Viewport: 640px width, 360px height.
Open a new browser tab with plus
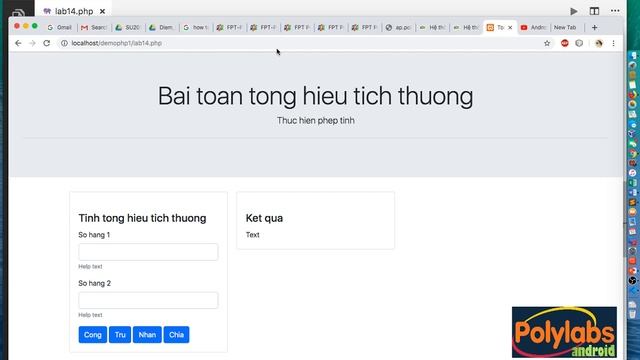594,27
